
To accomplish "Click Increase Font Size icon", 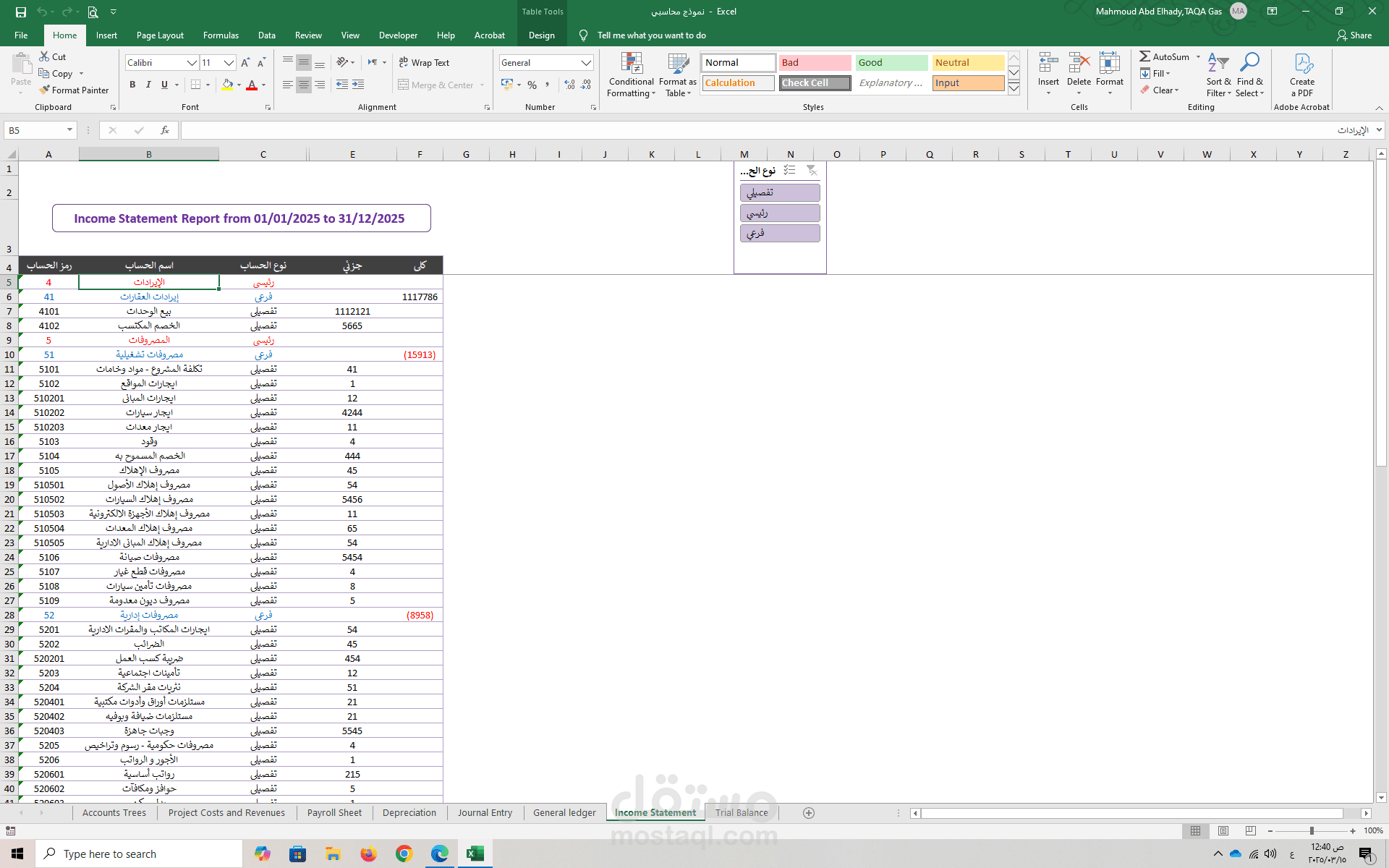I will (245, 63).
